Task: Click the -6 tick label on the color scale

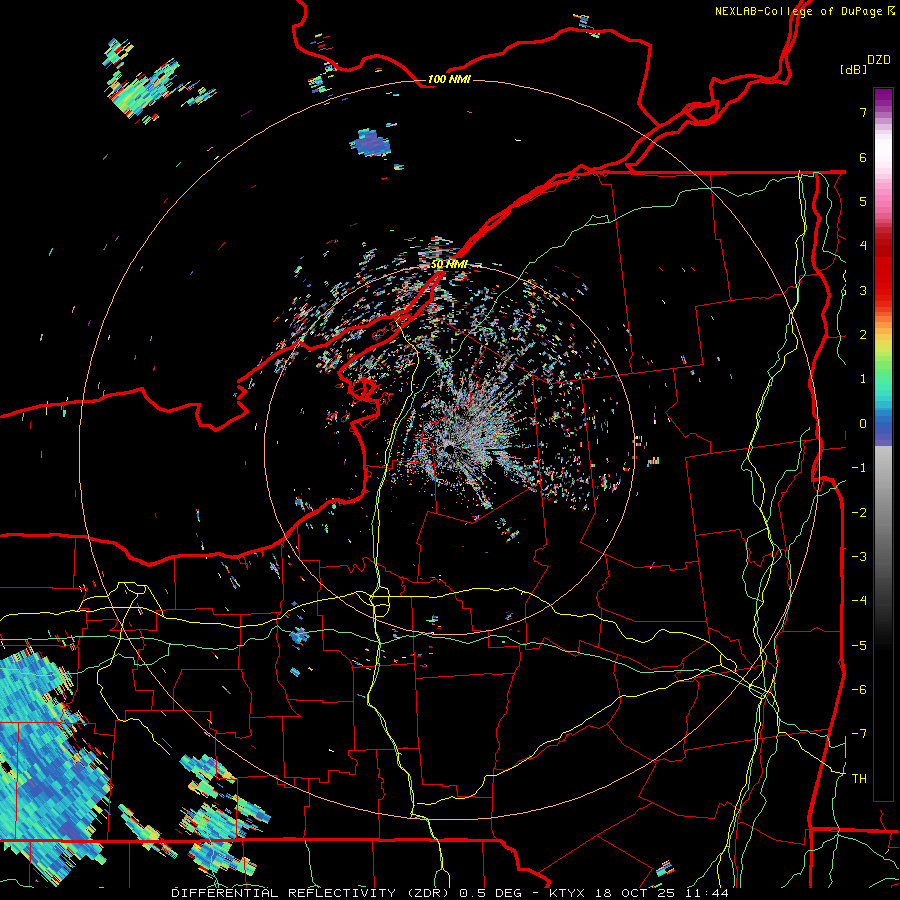Action: coord(859,690)
